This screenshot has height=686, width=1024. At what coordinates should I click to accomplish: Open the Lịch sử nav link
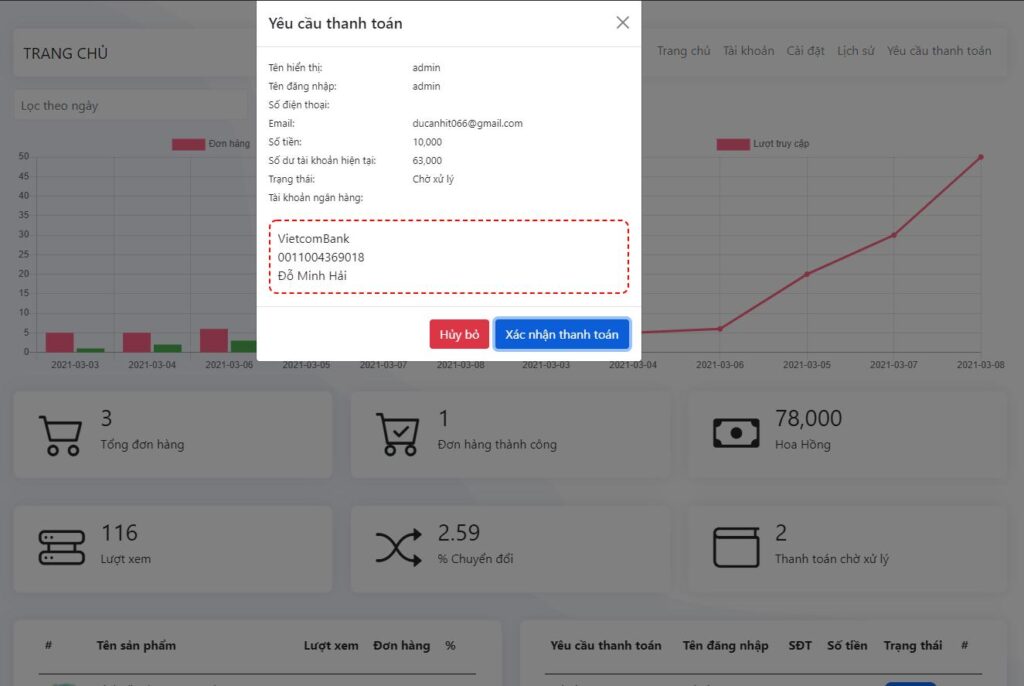(855, 51)
